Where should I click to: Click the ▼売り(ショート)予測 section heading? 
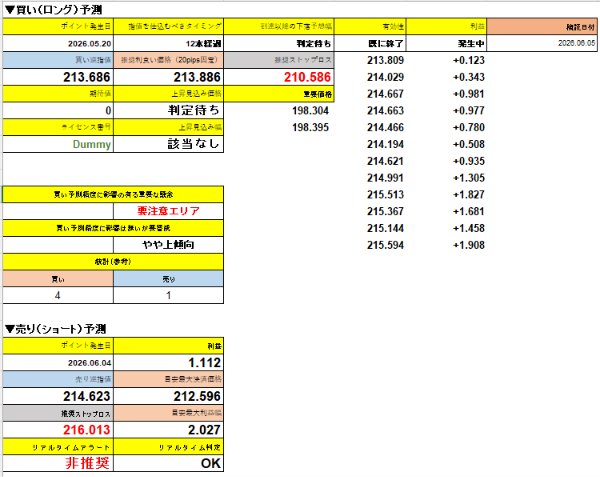[55, 329]
